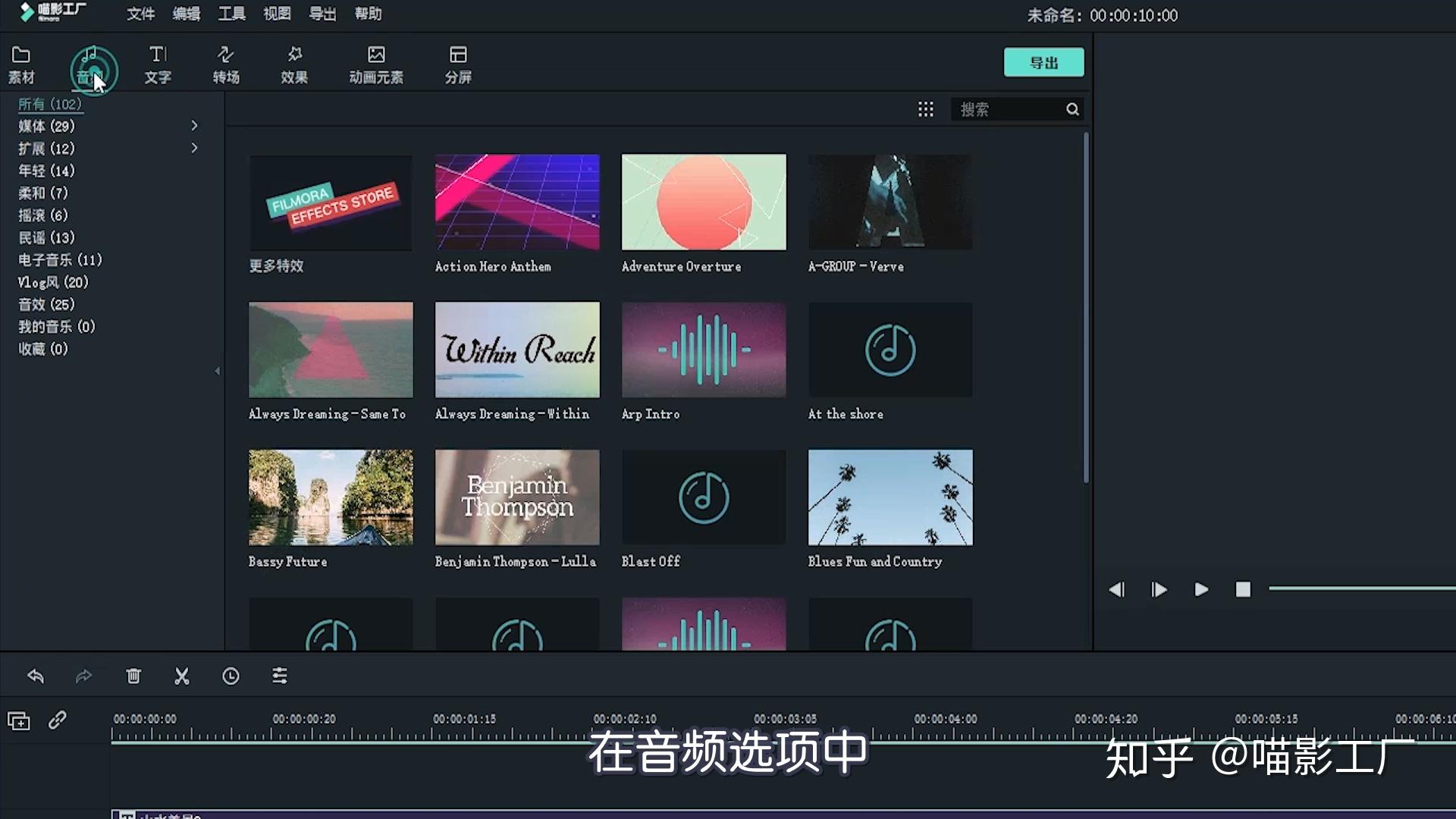Click the play button in preview

(x=1201, y=589)
